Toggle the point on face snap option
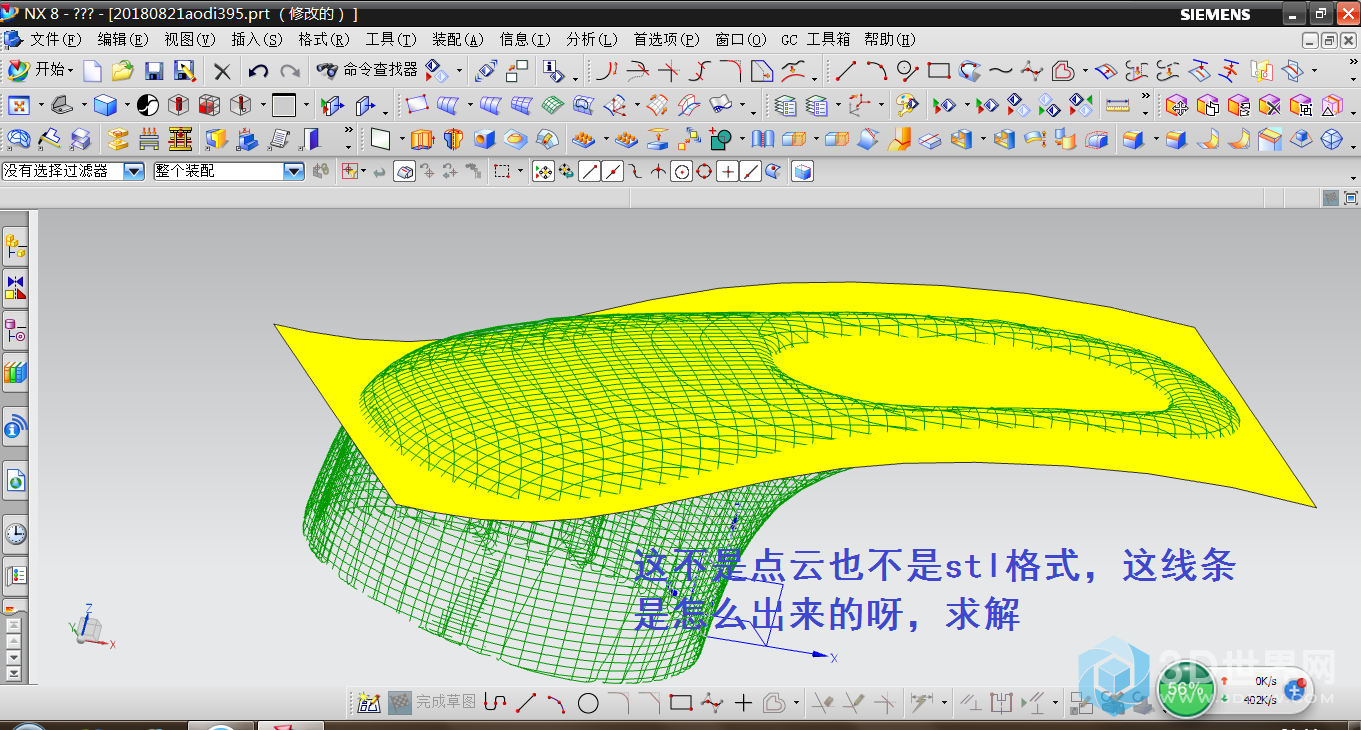1361x730 pixels. pos(773,172)
